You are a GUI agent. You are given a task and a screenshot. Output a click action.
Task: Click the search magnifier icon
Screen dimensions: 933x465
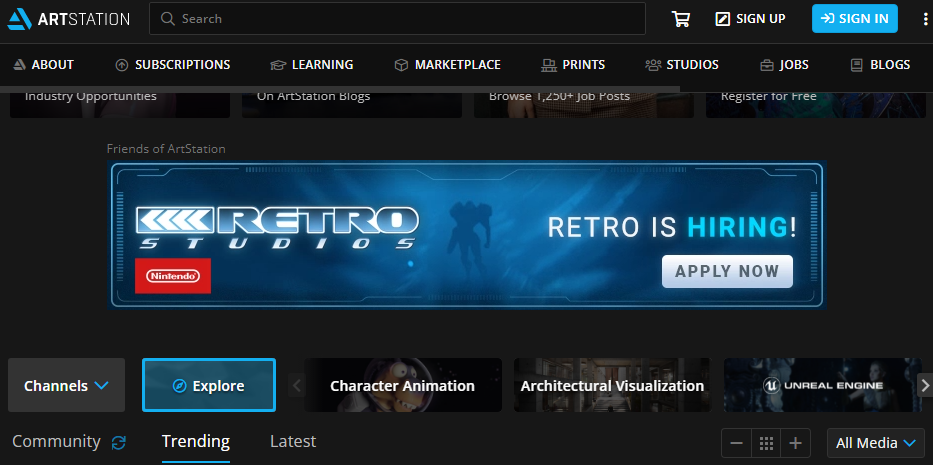coord(168,19)
